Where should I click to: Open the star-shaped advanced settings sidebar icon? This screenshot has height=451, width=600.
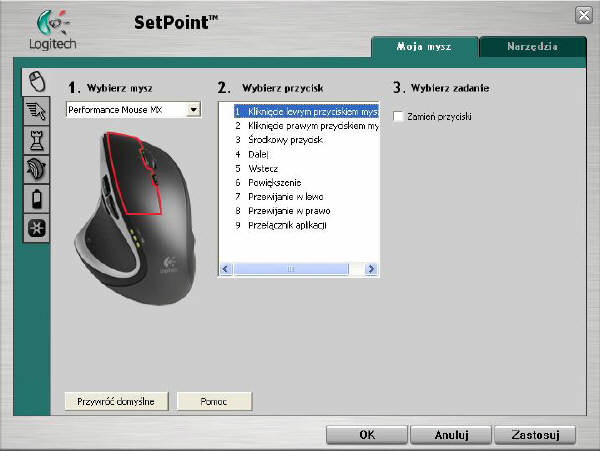click(x=37, y=228)
